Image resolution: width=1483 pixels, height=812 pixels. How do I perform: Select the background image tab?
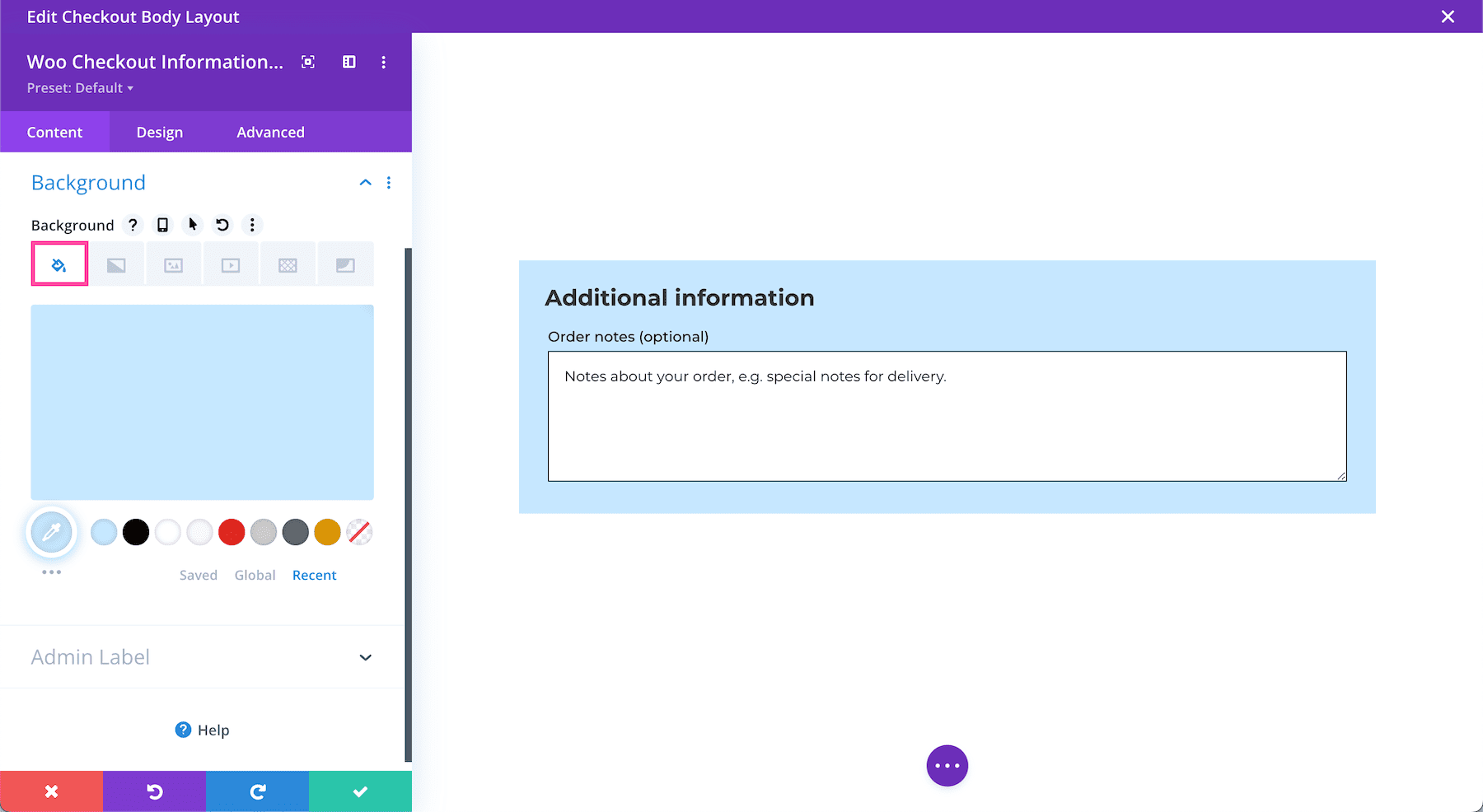coord(173,264)
